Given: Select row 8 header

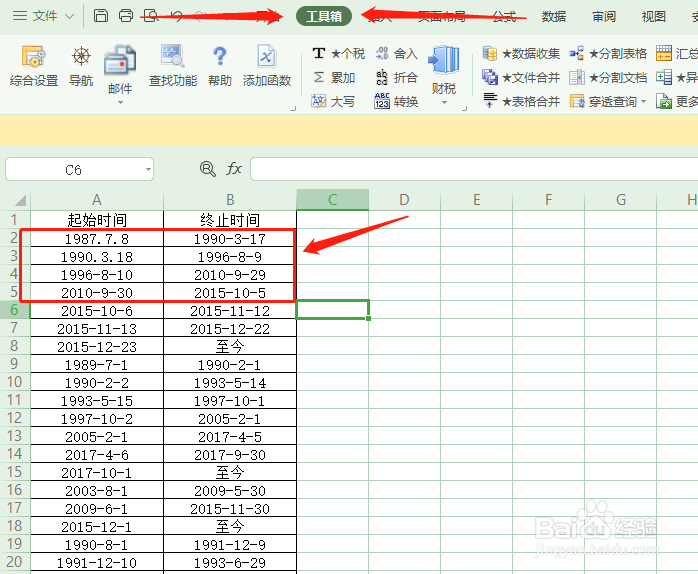Looking at the screenshot, I should point(14,346).
